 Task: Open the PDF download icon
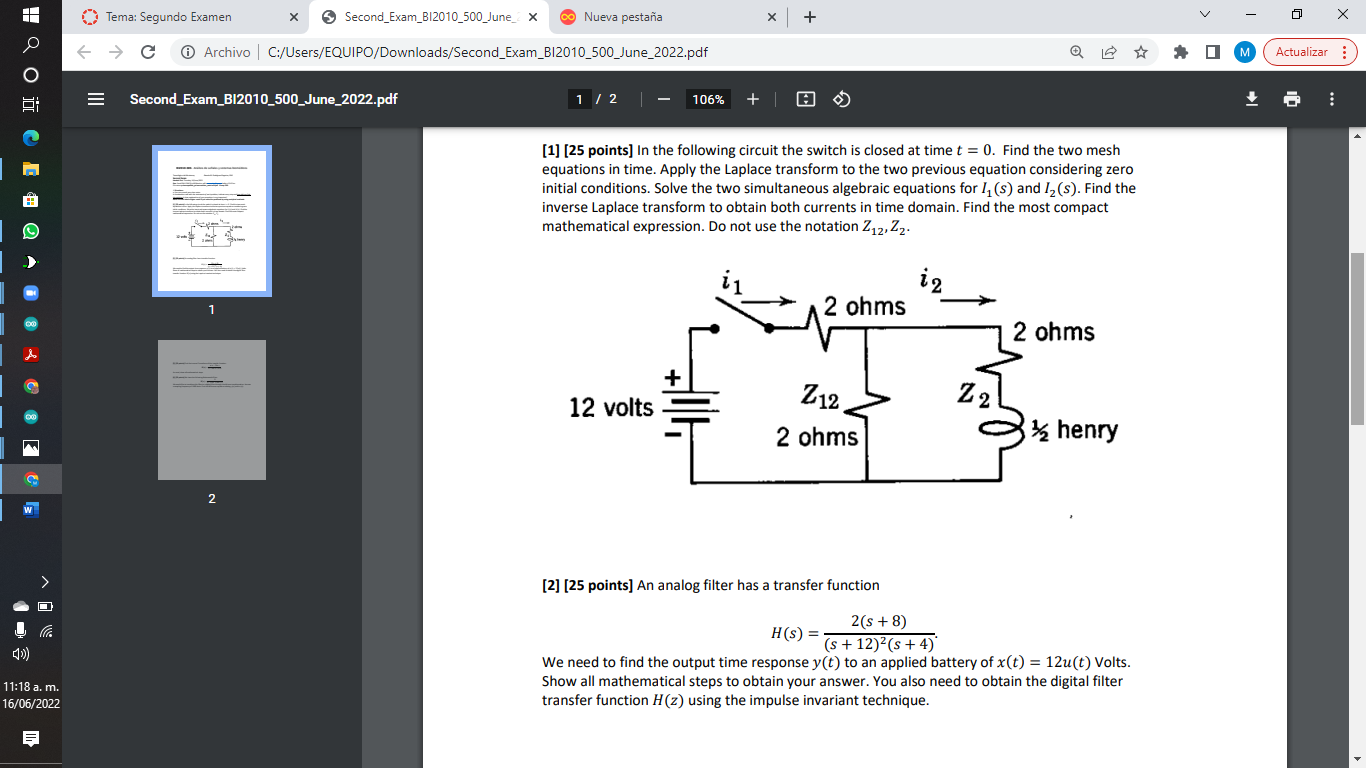point(1251,99)
